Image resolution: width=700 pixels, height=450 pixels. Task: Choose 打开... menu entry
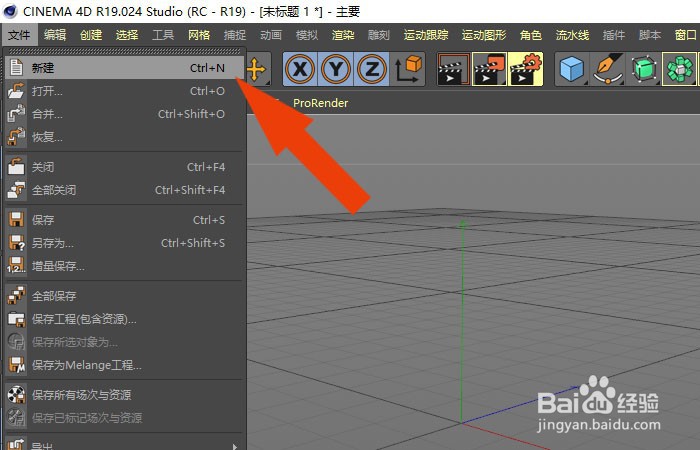tap(125, 91)
